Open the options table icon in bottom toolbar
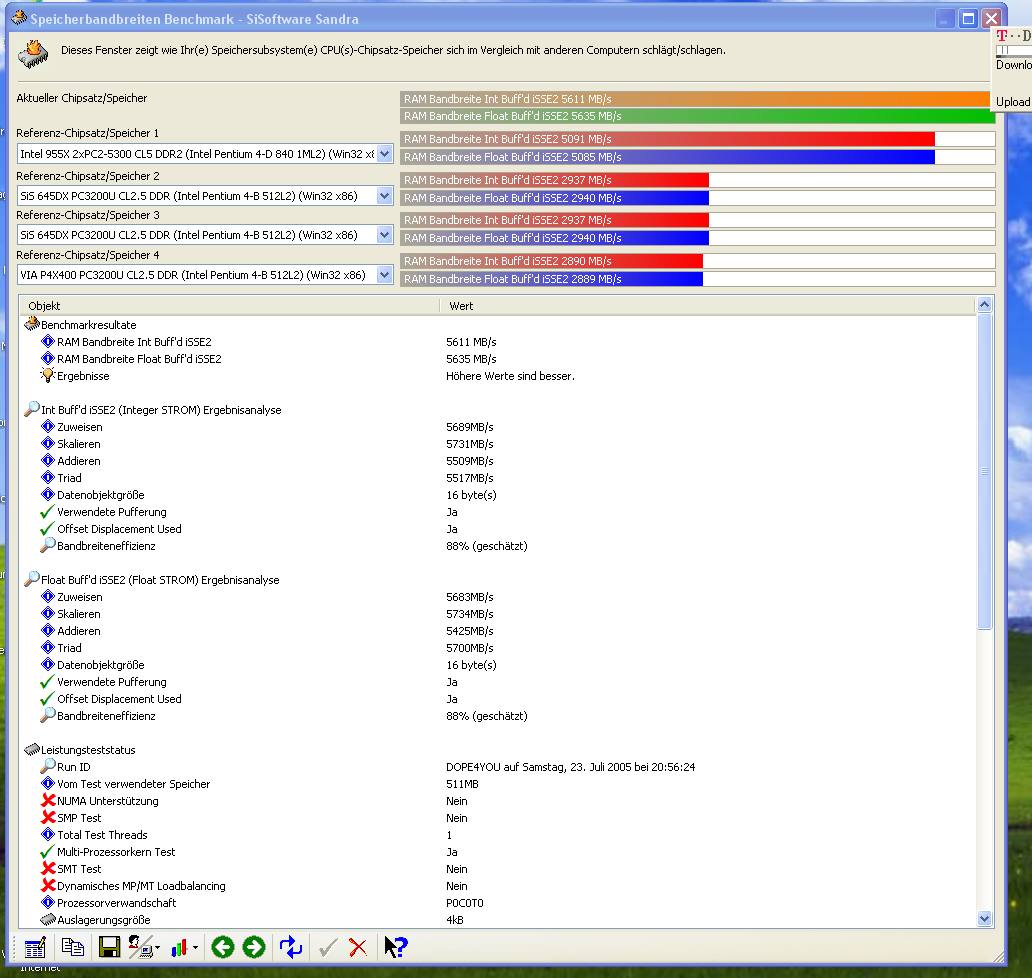This screenshot has width=1032, height=978. click(34, 948)
